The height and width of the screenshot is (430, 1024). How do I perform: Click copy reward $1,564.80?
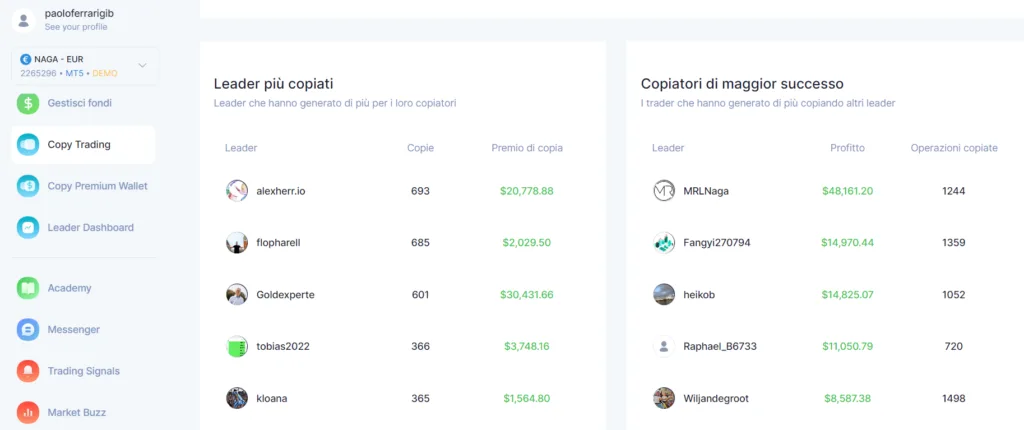point(527,398)
